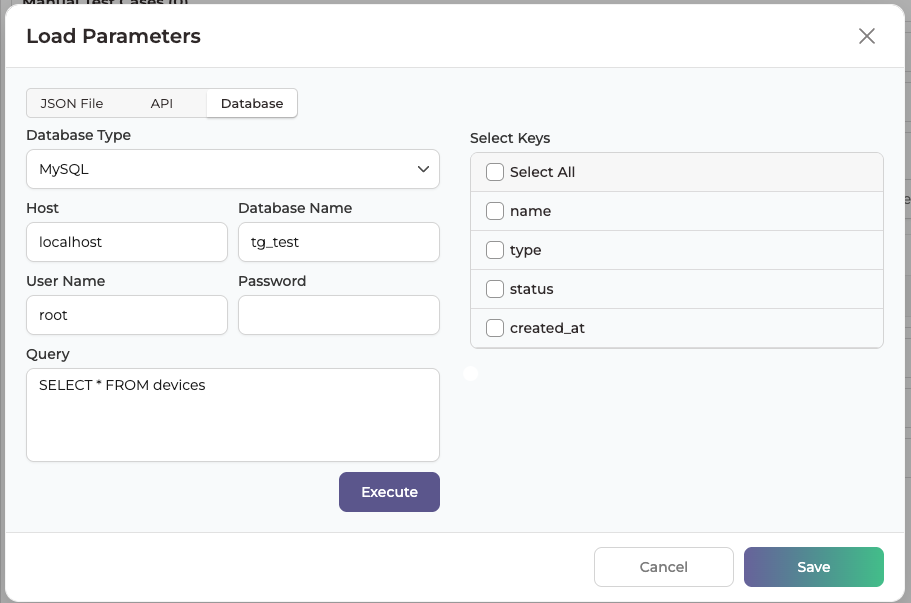Enable the name key checkbox

click(494, 211)
